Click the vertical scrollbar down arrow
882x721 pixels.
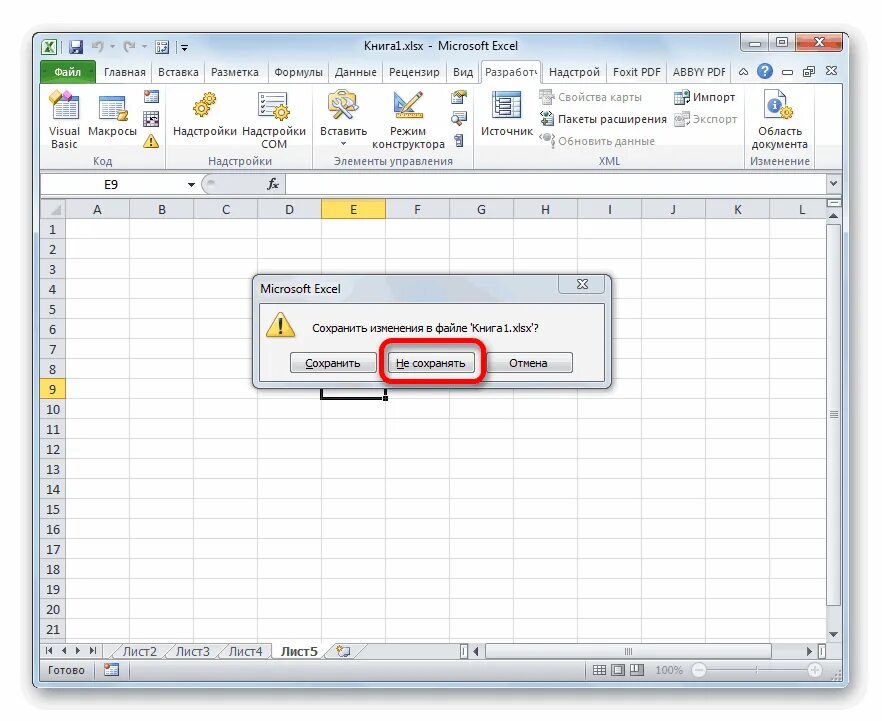pos(833,634)
